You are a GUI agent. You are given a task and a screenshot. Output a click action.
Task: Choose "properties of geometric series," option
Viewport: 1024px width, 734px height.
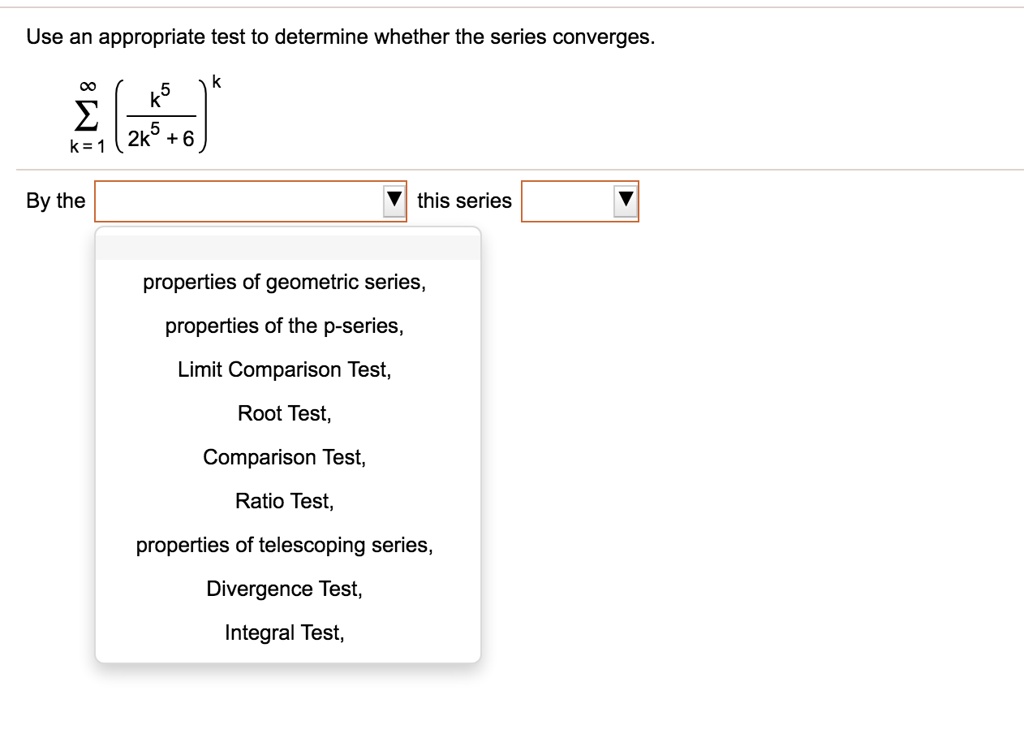point(284,281)
